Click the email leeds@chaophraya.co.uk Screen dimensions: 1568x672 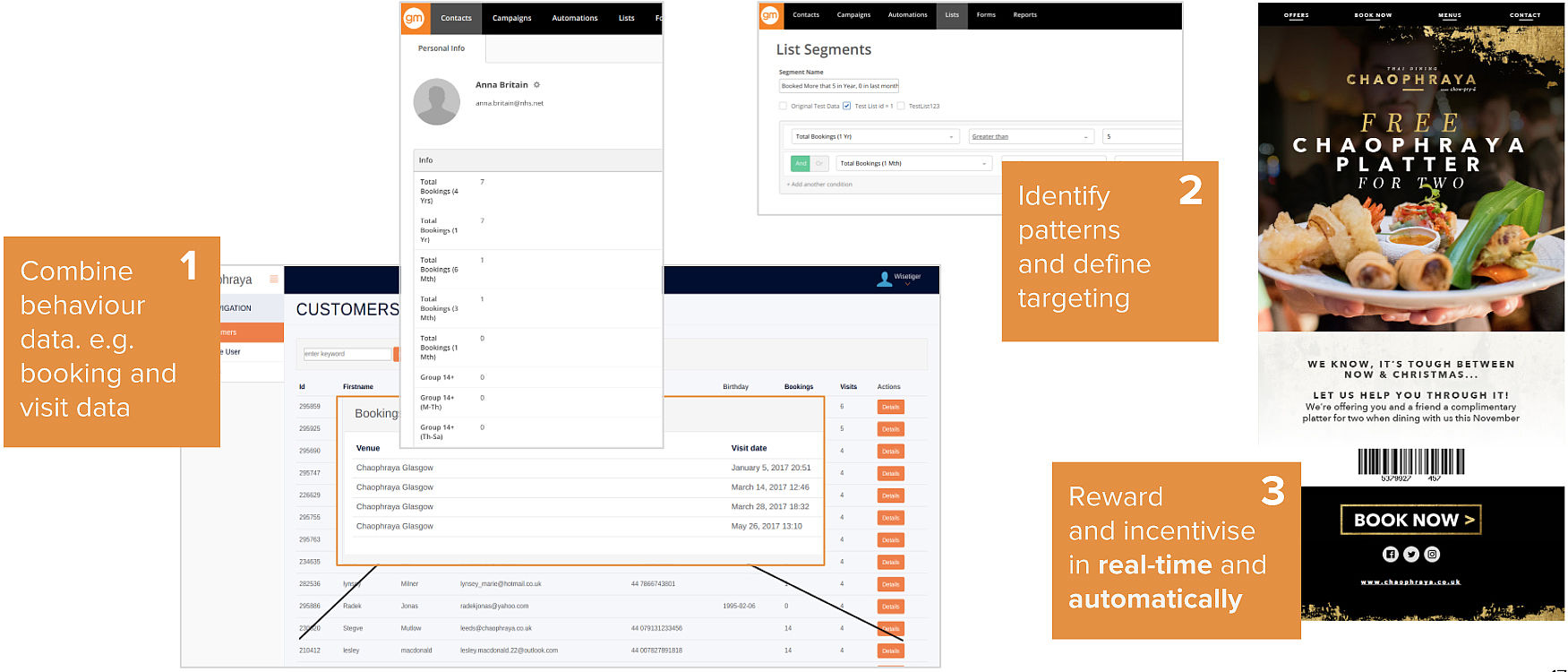496,628
